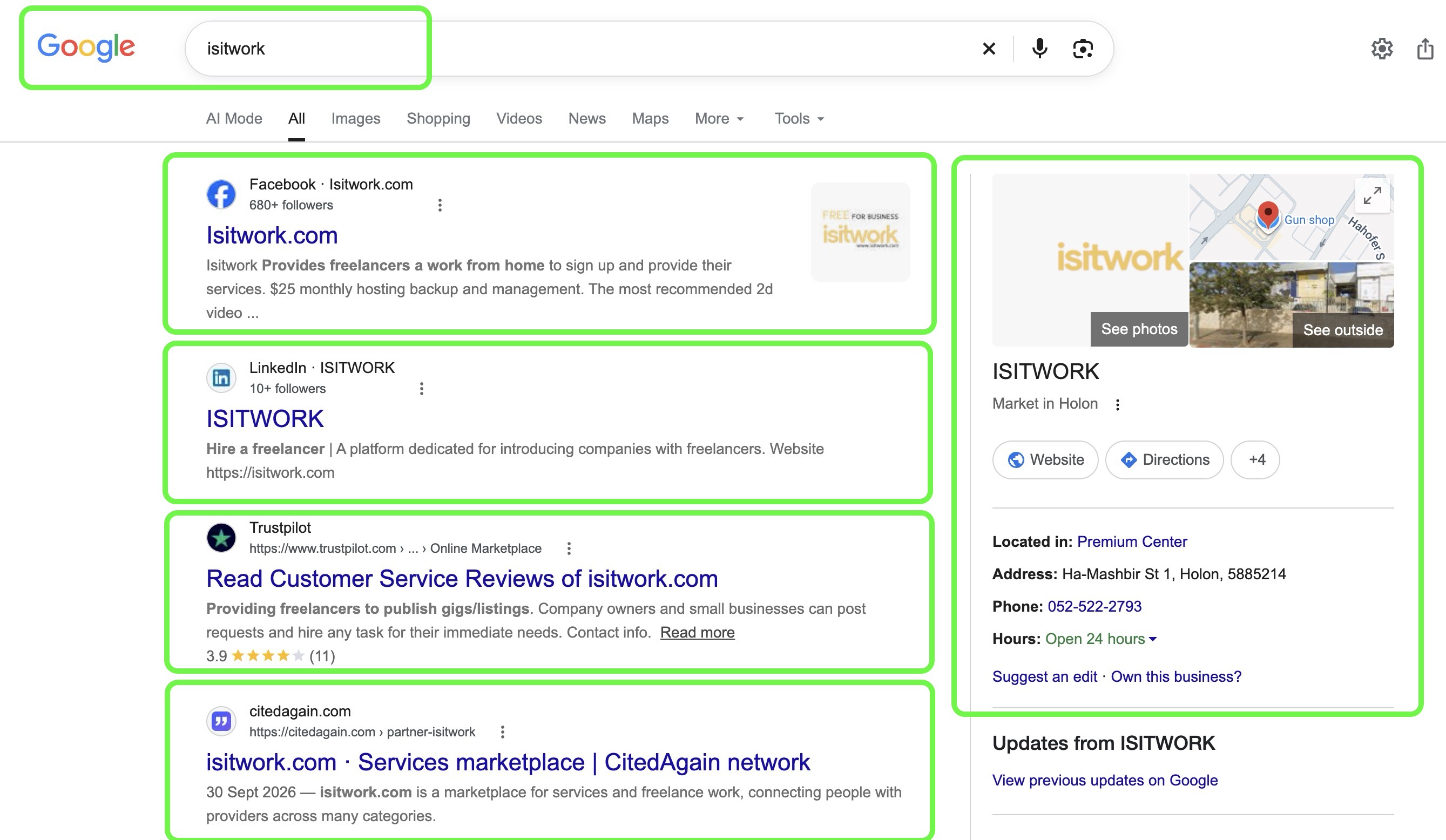Switch to the Shopping tab

(438, 119)
